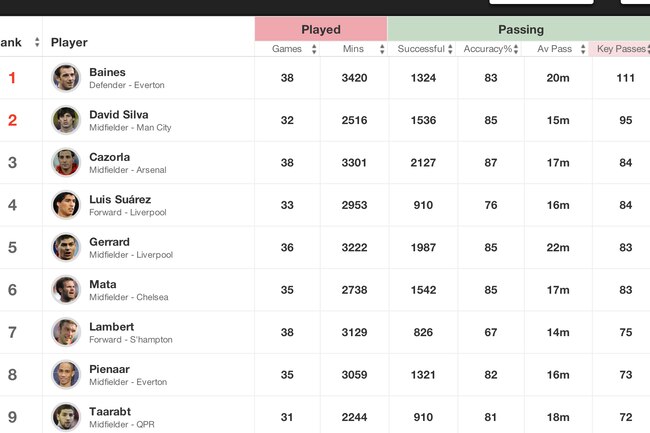The image size is (650, 433).
Task: Sort table by Rank arrows
Action: 37,42
